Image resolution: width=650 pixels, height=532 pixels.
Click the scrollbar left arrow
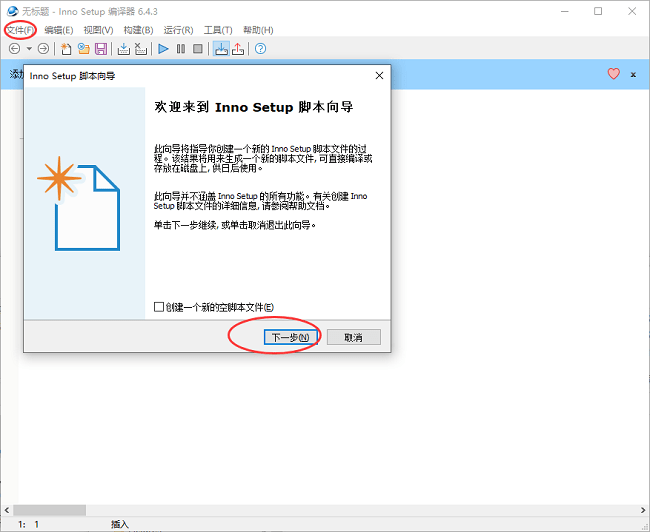(x=7, y=510)
